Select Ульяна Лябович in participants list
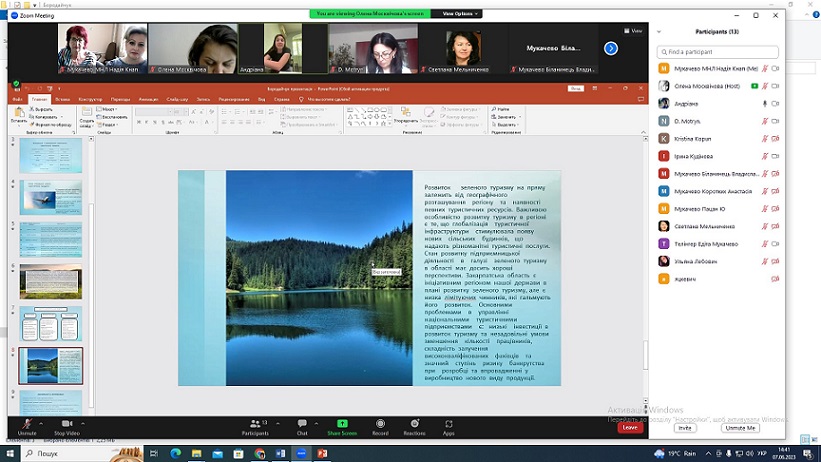Screen dimensions: 821x462 (x=718, y=261)
